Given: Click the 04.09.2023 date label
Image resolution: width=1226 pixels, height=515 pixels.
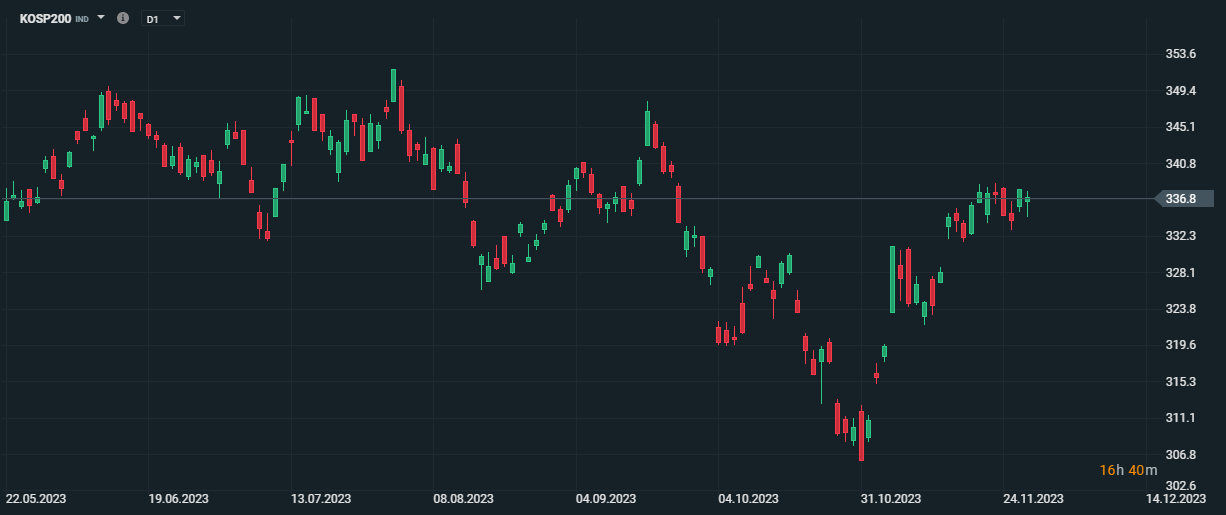Looking at the screenshot, I should [x=606, y=498].
